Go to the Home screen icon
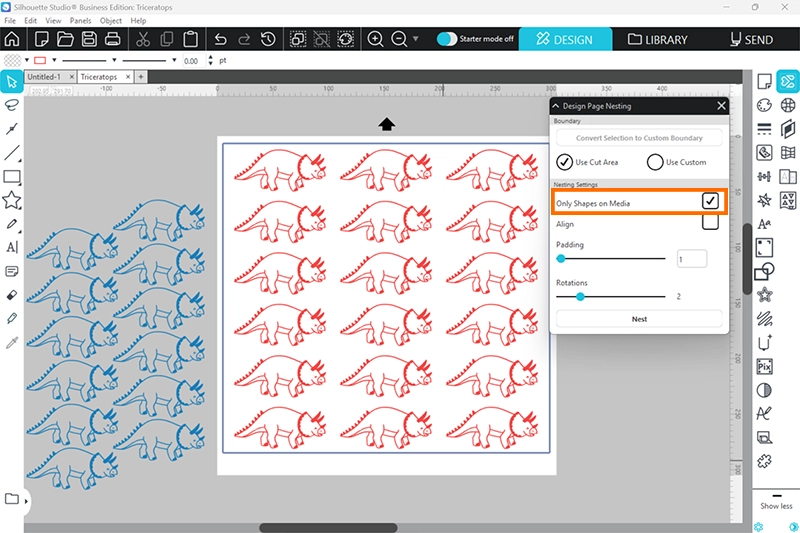This screenshot has height=533, width=800. tap(12, 39)
